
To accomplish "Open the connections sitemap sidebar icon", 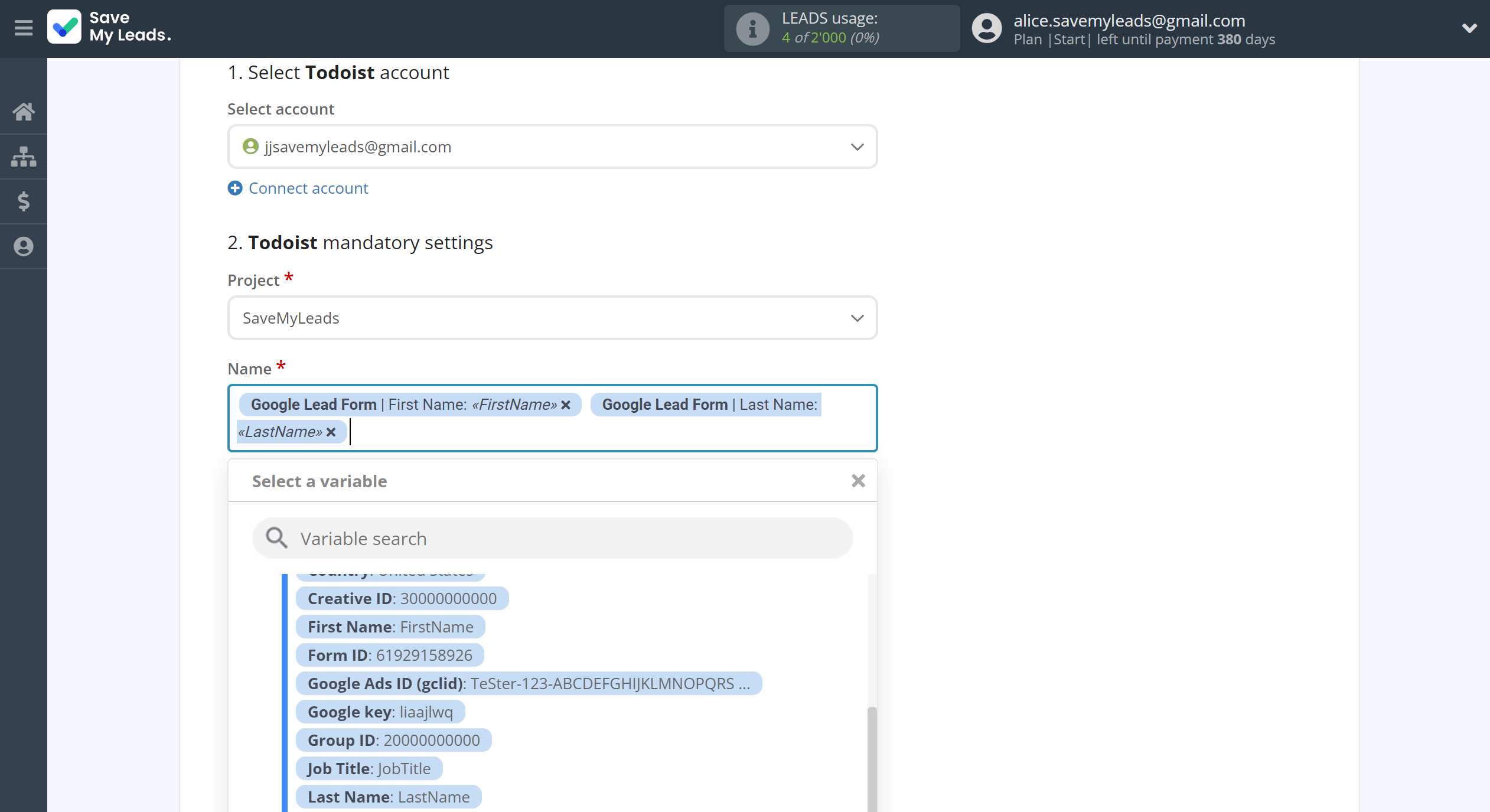I will pyautogui.click(x=24, y=156).
